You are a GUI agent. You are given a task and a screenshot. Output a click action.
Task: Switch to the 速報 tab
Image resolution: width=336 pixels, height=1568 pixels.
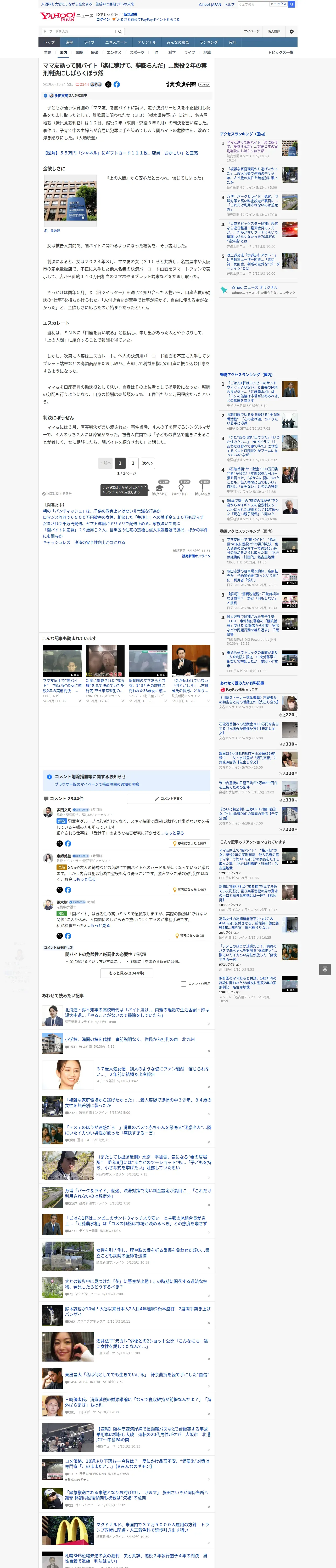(x=69, y=43)
